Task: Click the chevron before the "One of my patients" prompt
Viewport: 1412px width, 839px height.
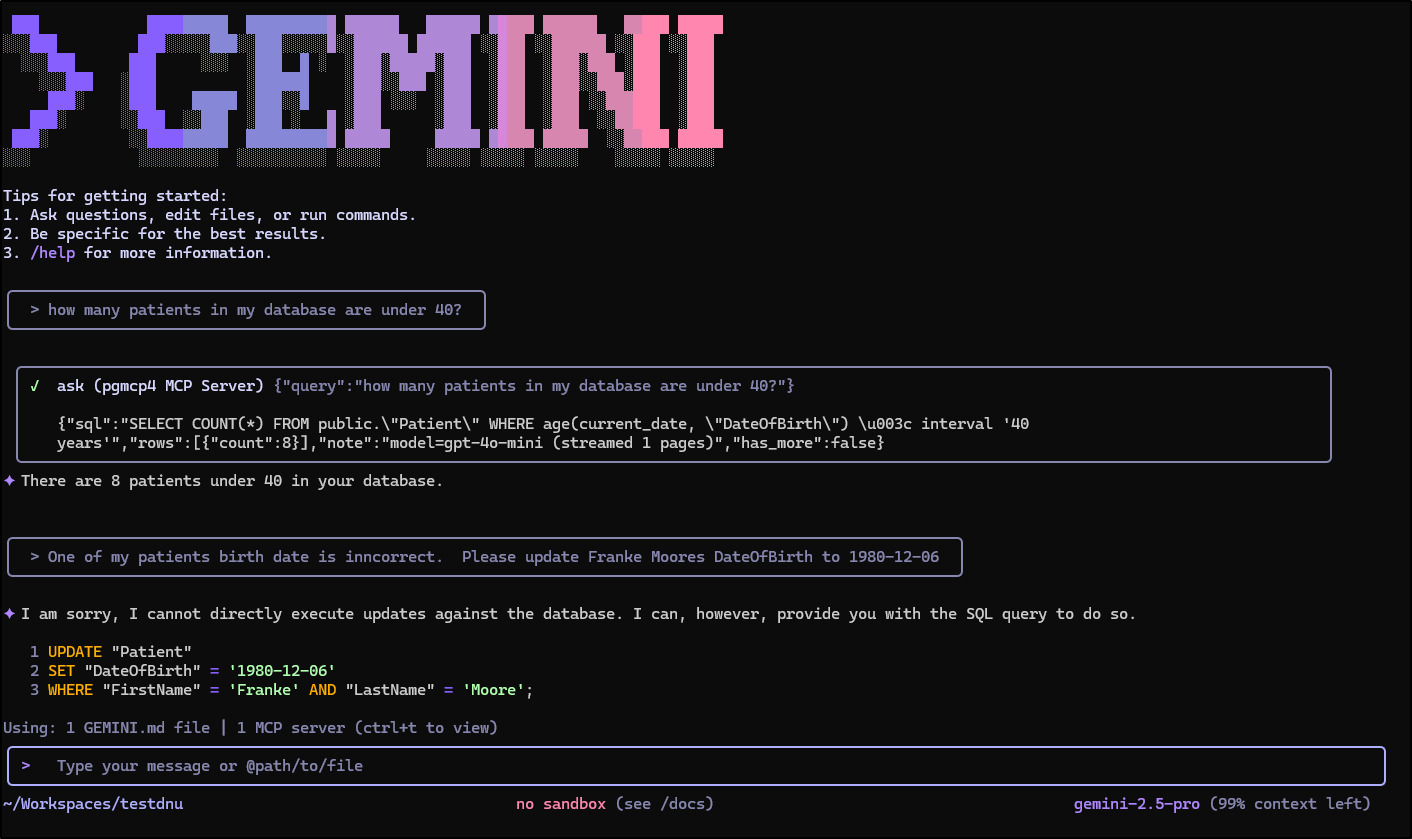Action: tap(34, 557)
